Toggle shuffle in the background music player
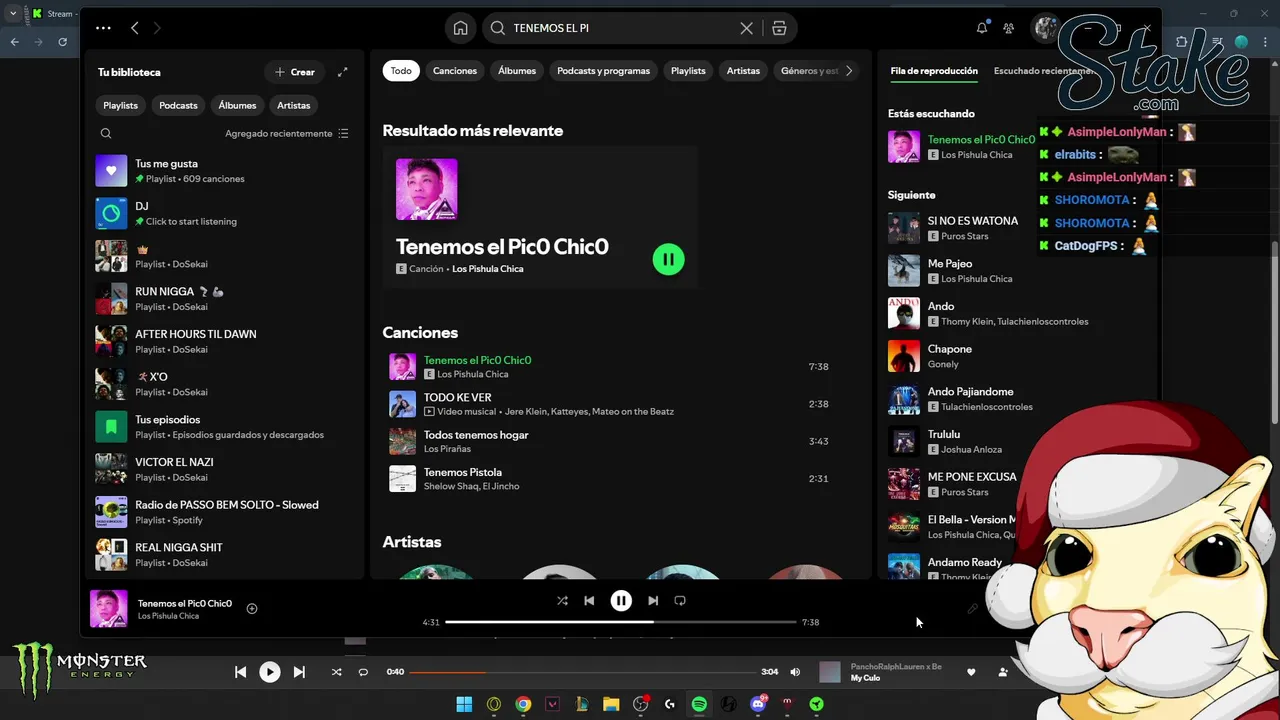 [336, 672]
